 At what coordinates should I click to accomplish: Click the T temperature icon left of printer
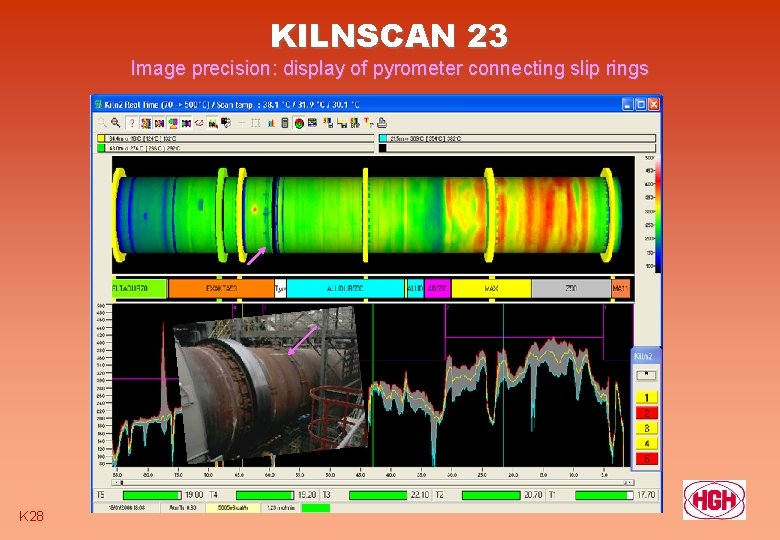pos(369,123)
